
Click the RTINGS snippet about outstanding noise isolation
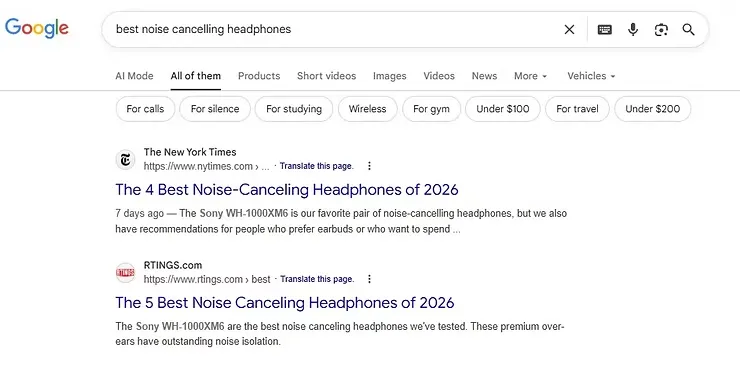pos(340,334)
